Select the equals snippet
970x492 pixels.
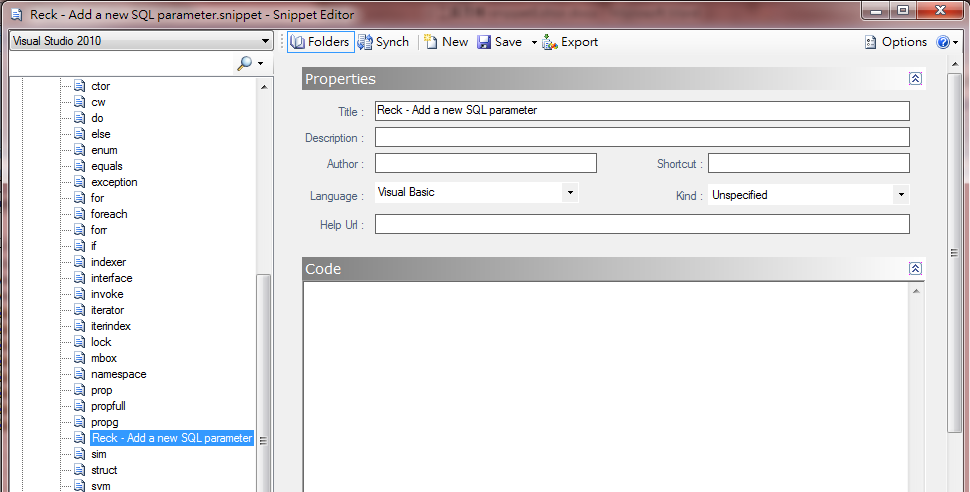[x=107, y=166]
